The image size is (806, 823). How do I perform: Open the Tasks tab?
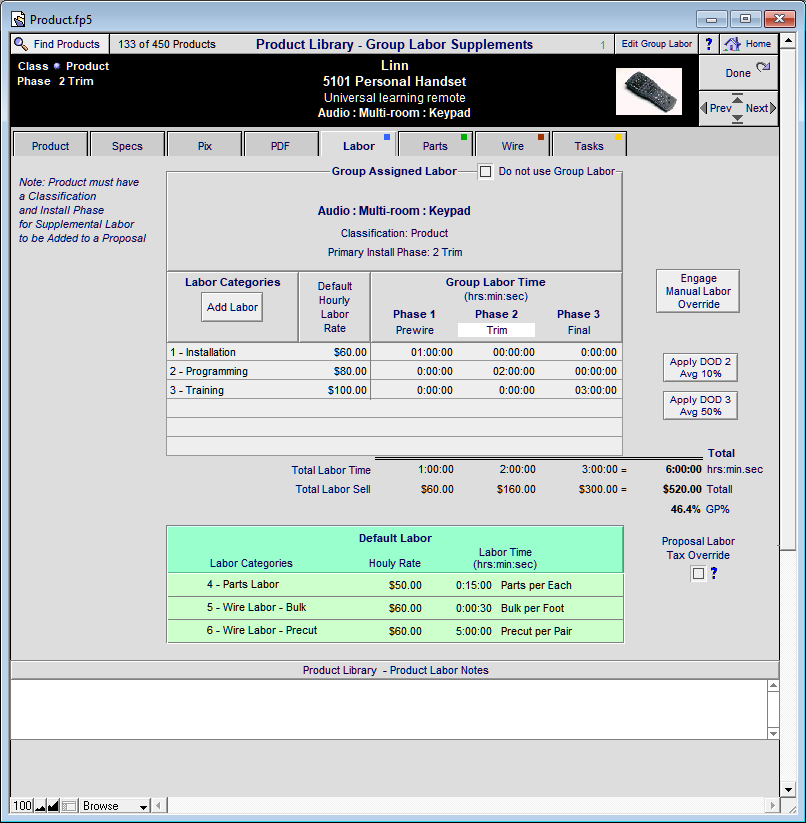(589, 145)
